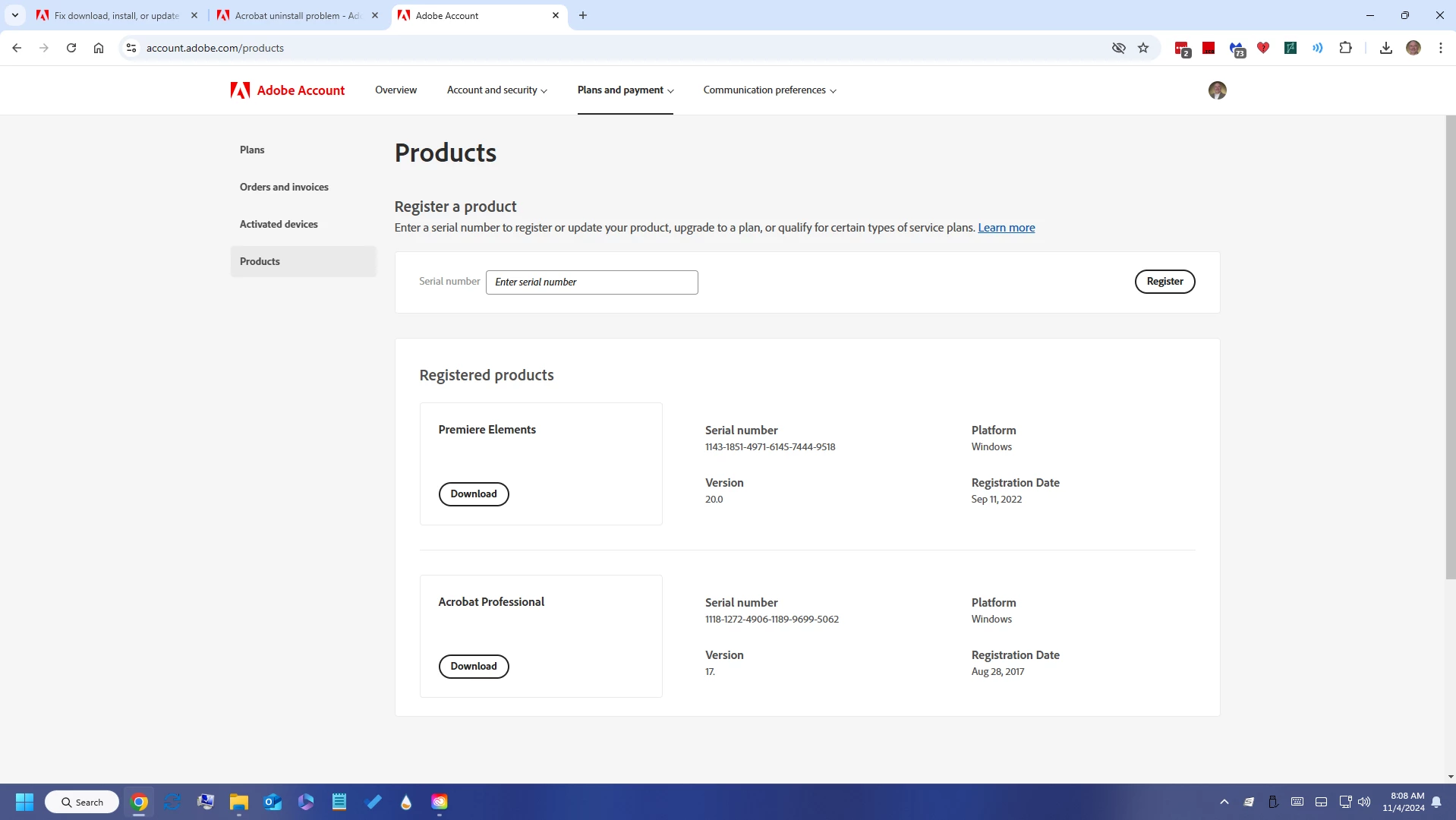View site information icon in address bar
Screen dimensions: 1456x820
[131, 48]
